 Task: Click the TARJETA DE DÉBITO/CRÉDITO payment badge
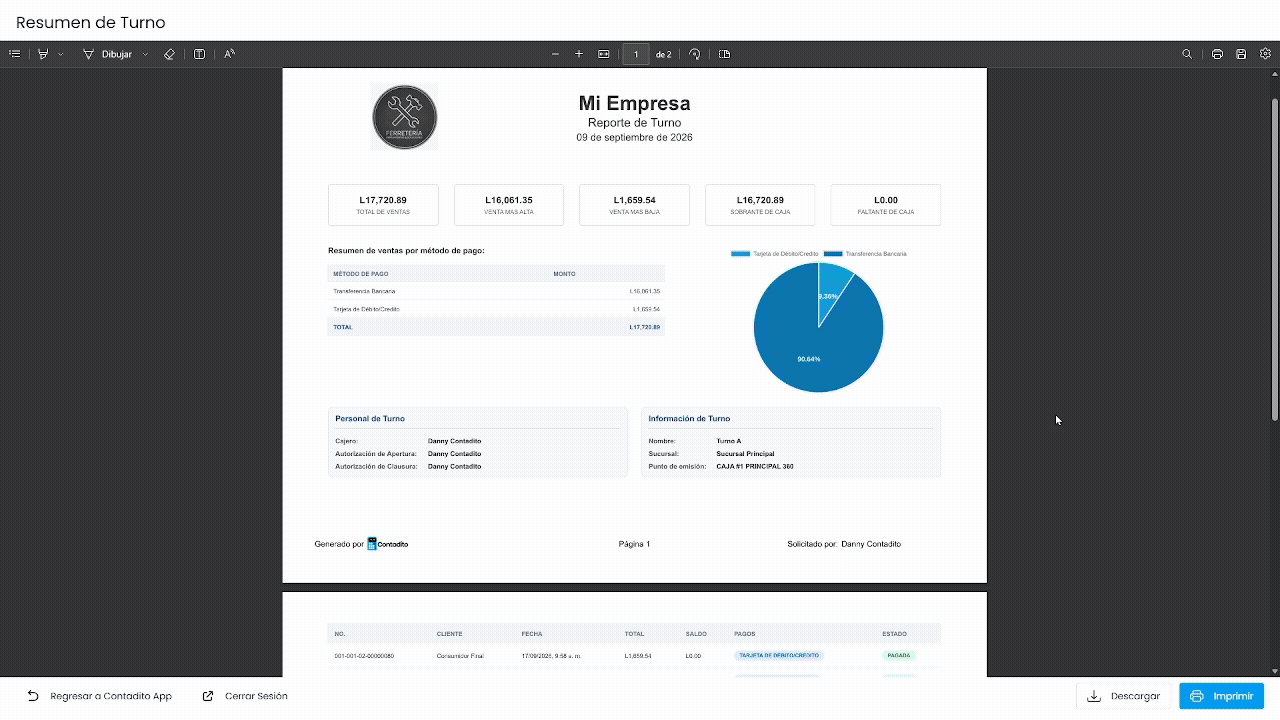coord(779,656)
